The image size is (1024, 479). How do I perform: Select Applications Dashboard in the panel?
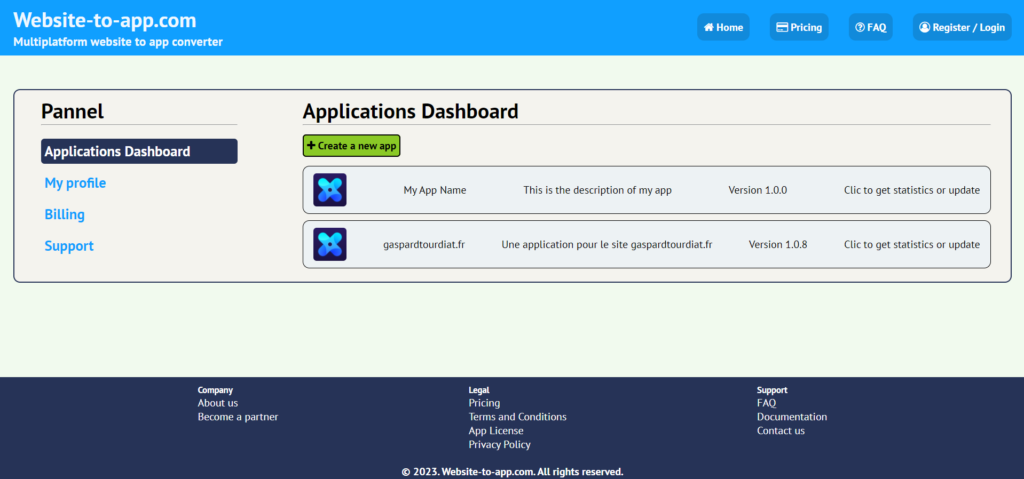coord(139,152)
